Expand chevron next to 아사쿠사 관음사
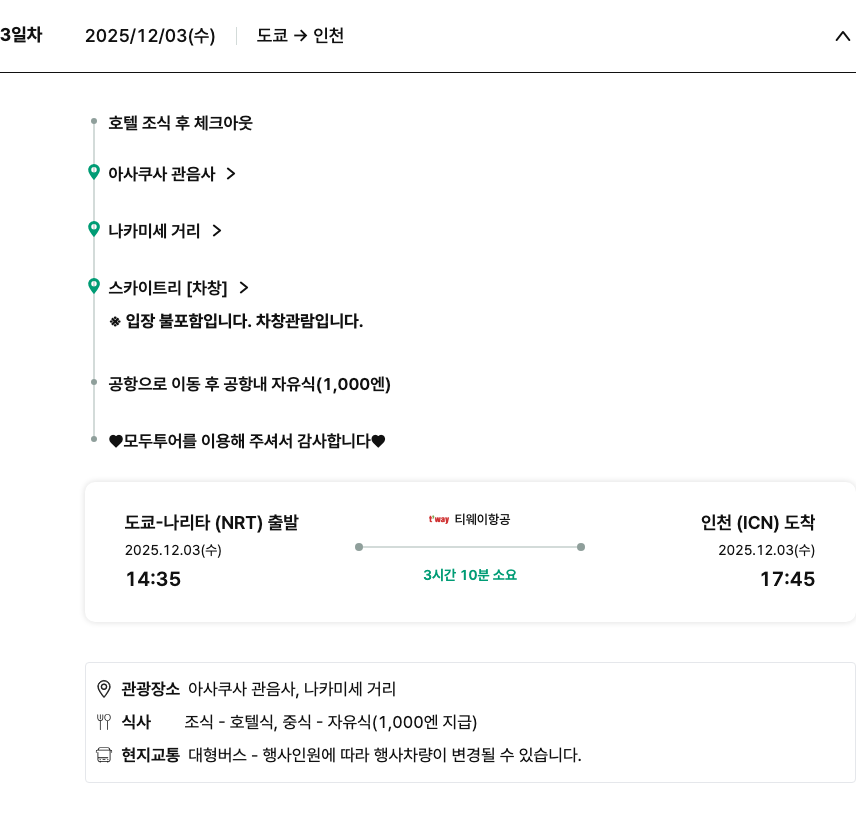This screenshot has height=823, width=856. (x=231, y=173)
